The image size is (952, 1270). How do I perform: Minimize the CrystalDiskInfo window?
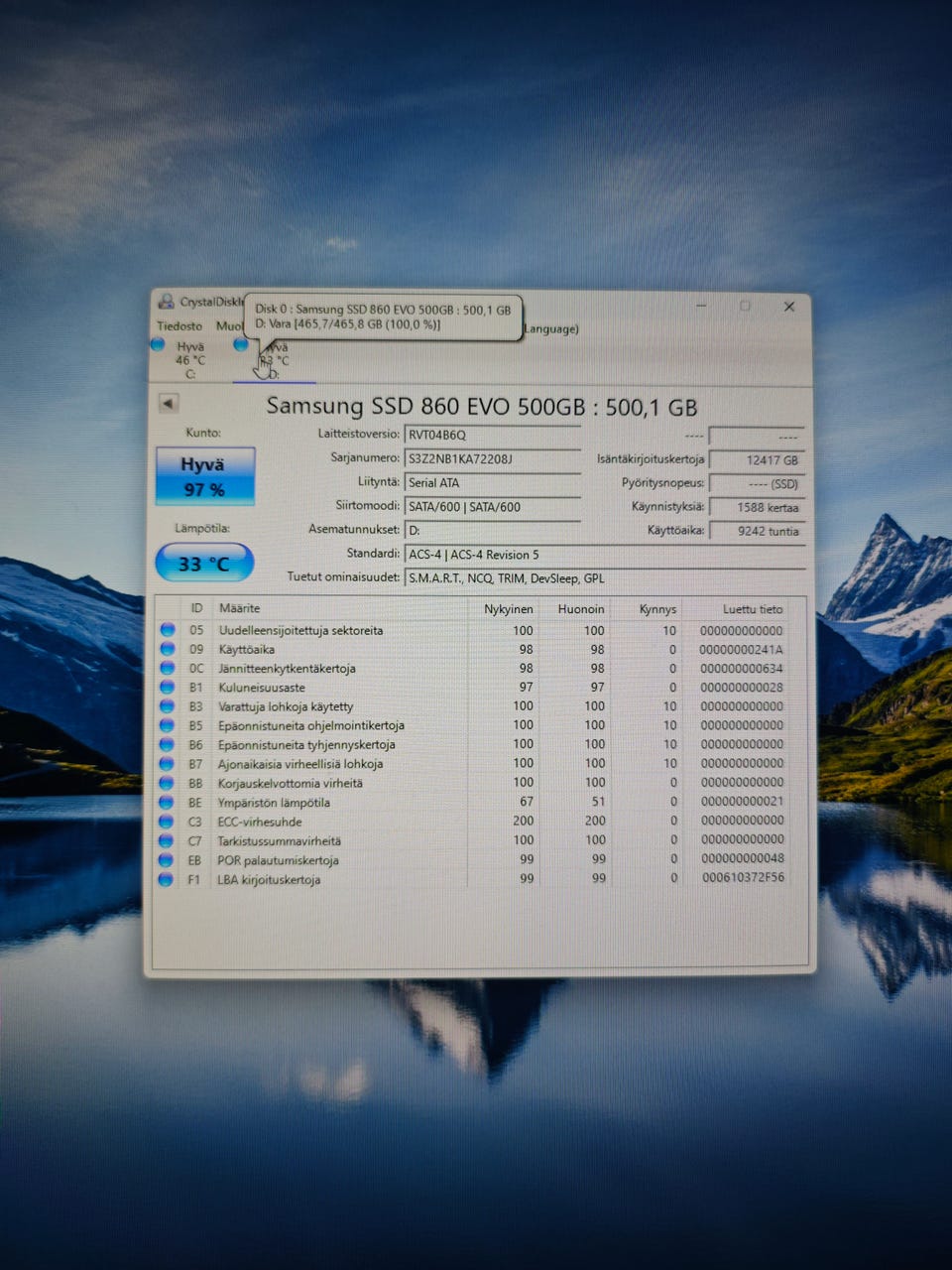[701, 306]
